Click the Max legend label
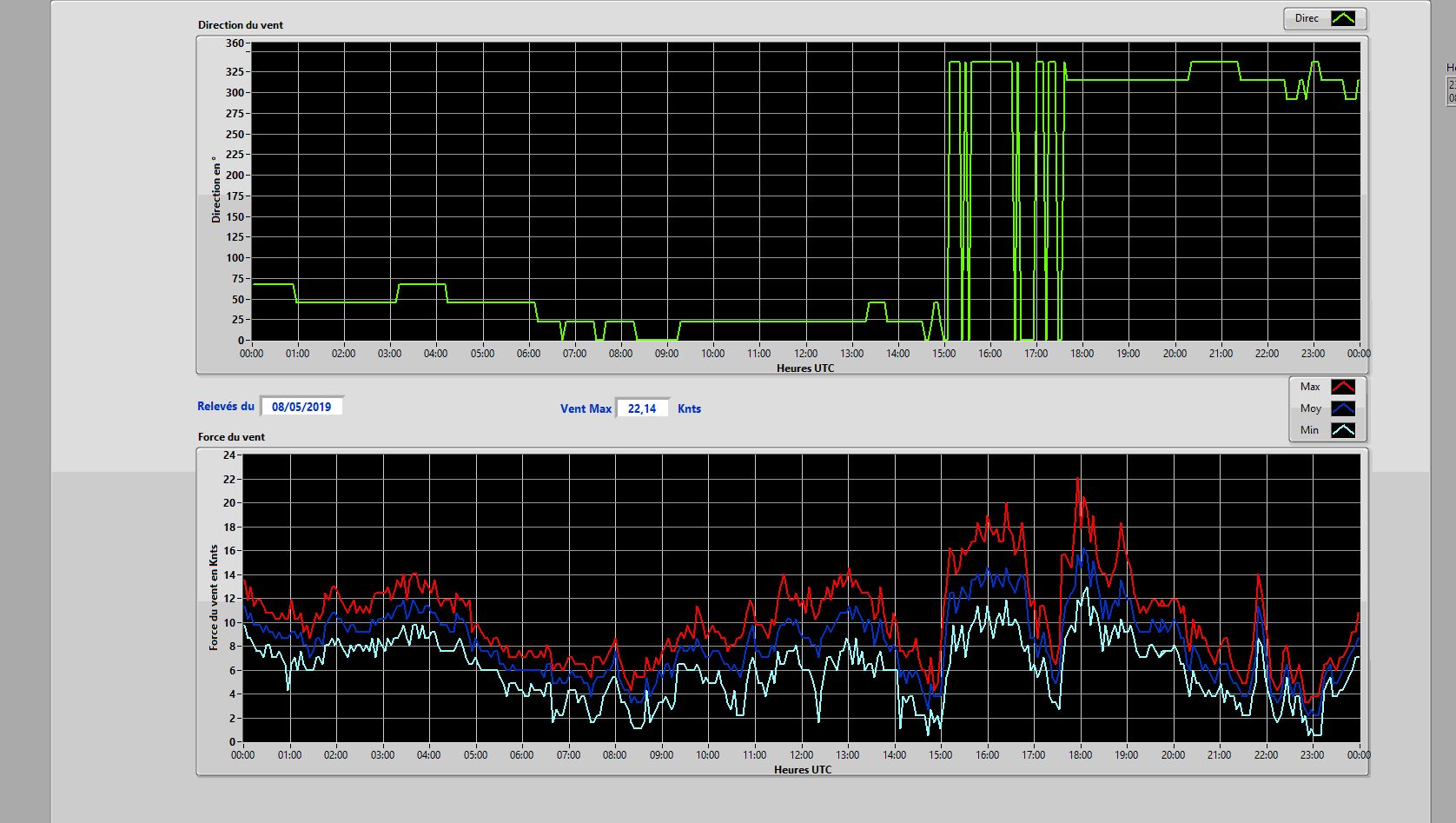 [1310, 387]
